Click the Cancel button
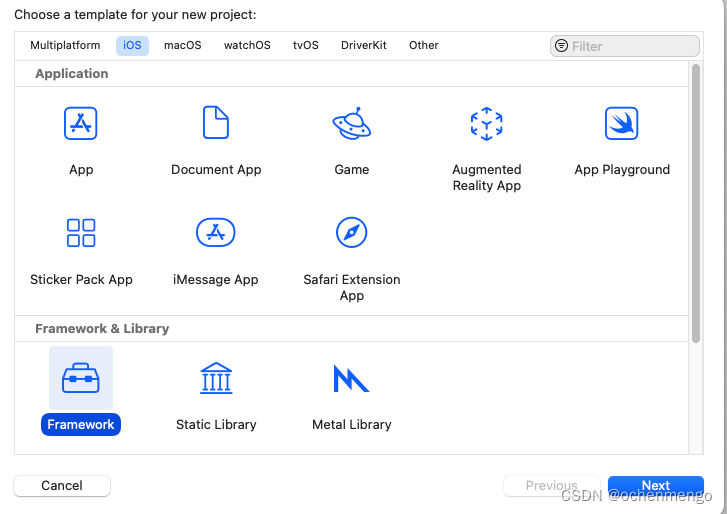 point(62,485)
